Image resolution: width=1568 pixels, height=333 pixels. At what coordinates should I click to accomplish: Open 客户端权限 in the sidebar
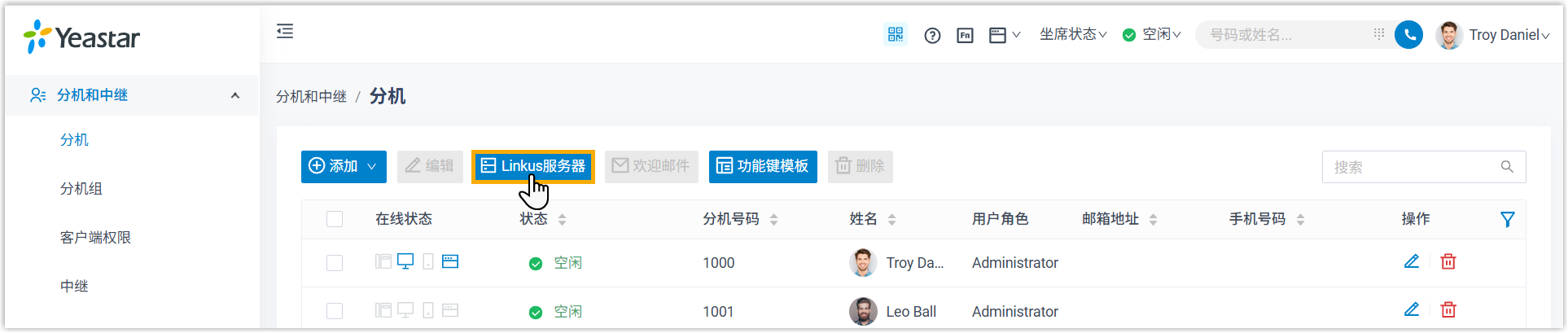click(x=95, y=238)
